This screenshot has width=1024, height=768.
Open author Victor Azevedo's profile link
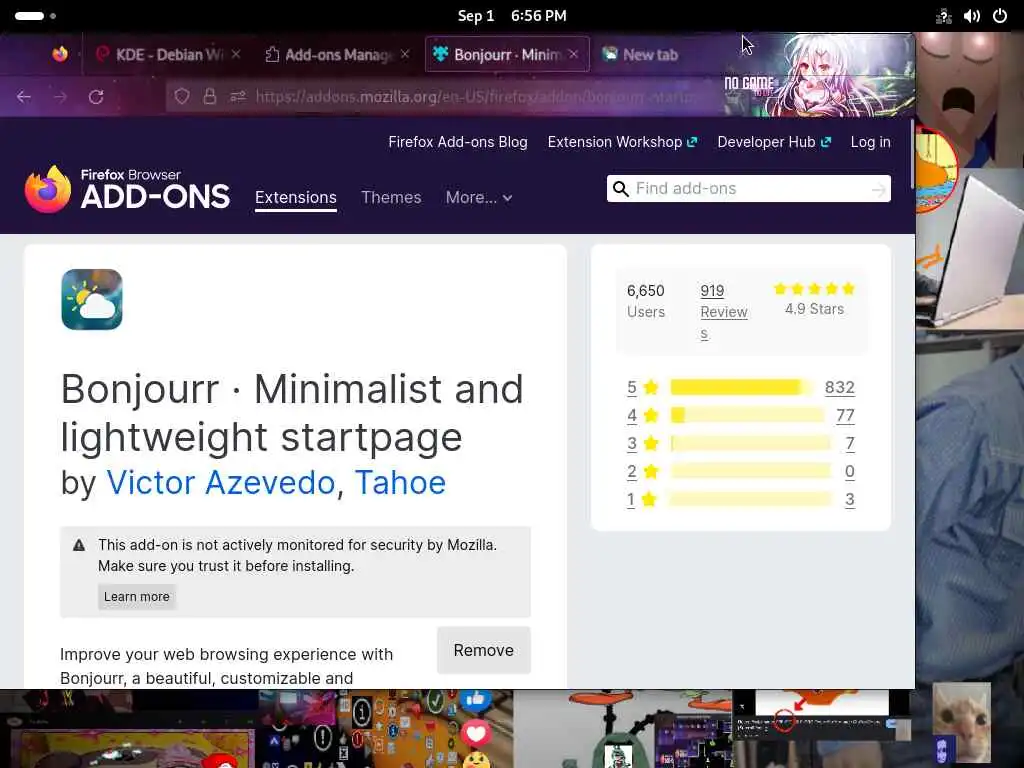221,483
